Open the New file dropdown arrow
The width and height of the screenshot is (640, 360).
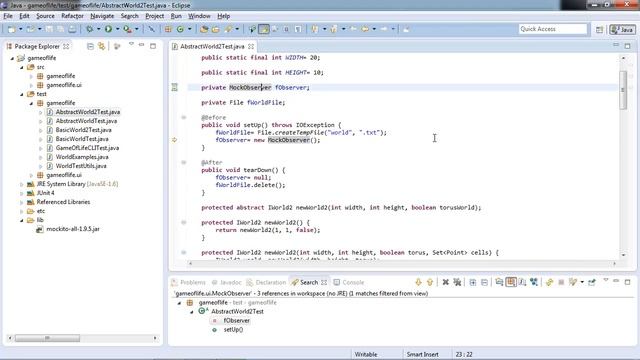pyautogui.click(x=21, y=29)
